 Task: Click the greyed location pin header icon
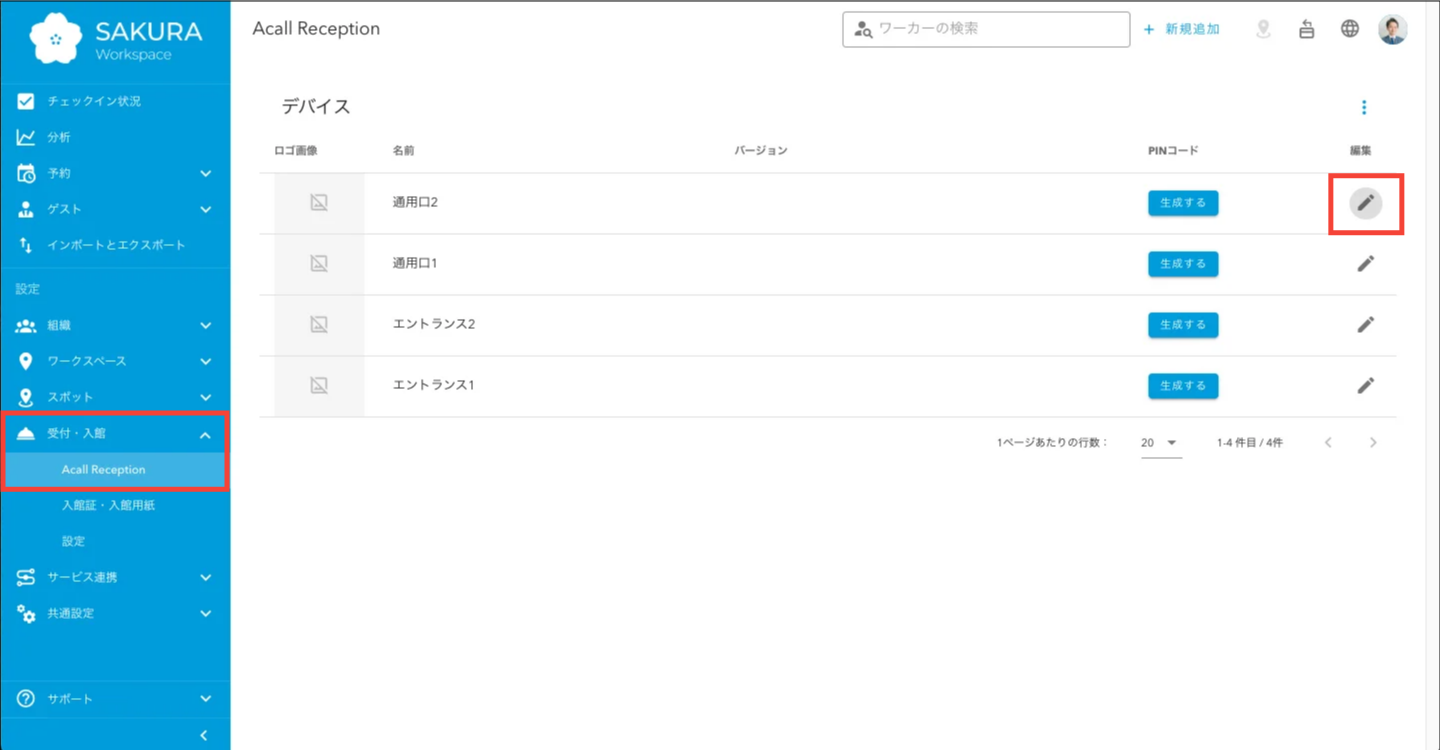coord(1263,29)
